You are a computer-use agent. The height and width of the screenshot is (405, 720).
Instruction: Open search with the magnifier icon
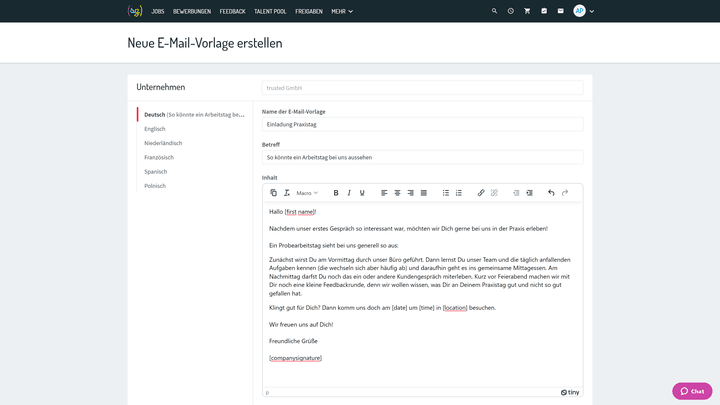coord(494,11)
